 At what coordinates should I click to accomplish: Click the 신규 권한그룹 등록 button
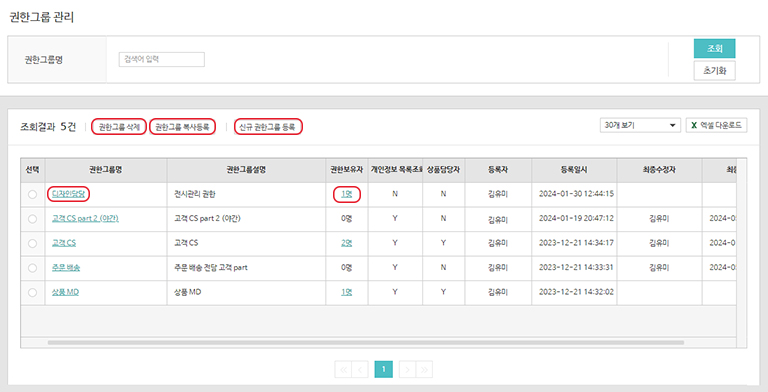point(268,127)
